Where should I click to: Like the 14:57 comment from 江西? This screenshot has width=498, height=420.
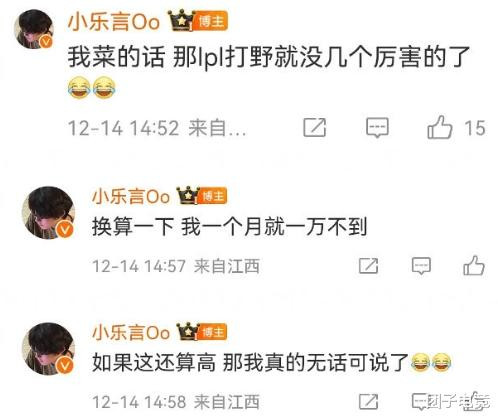[x=474, y=266]
